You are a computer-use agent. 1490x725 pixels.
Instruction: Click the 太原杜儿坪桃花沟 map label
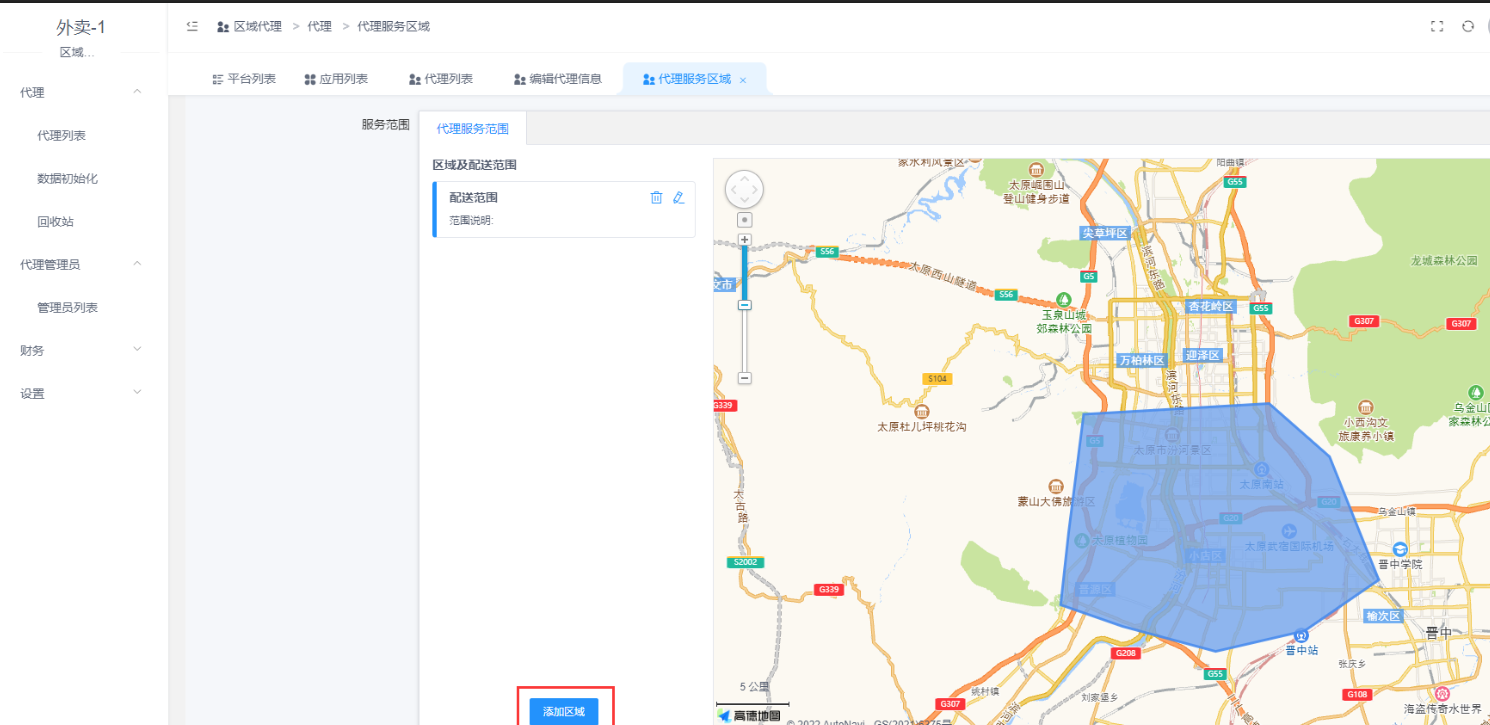pos(922,426)
